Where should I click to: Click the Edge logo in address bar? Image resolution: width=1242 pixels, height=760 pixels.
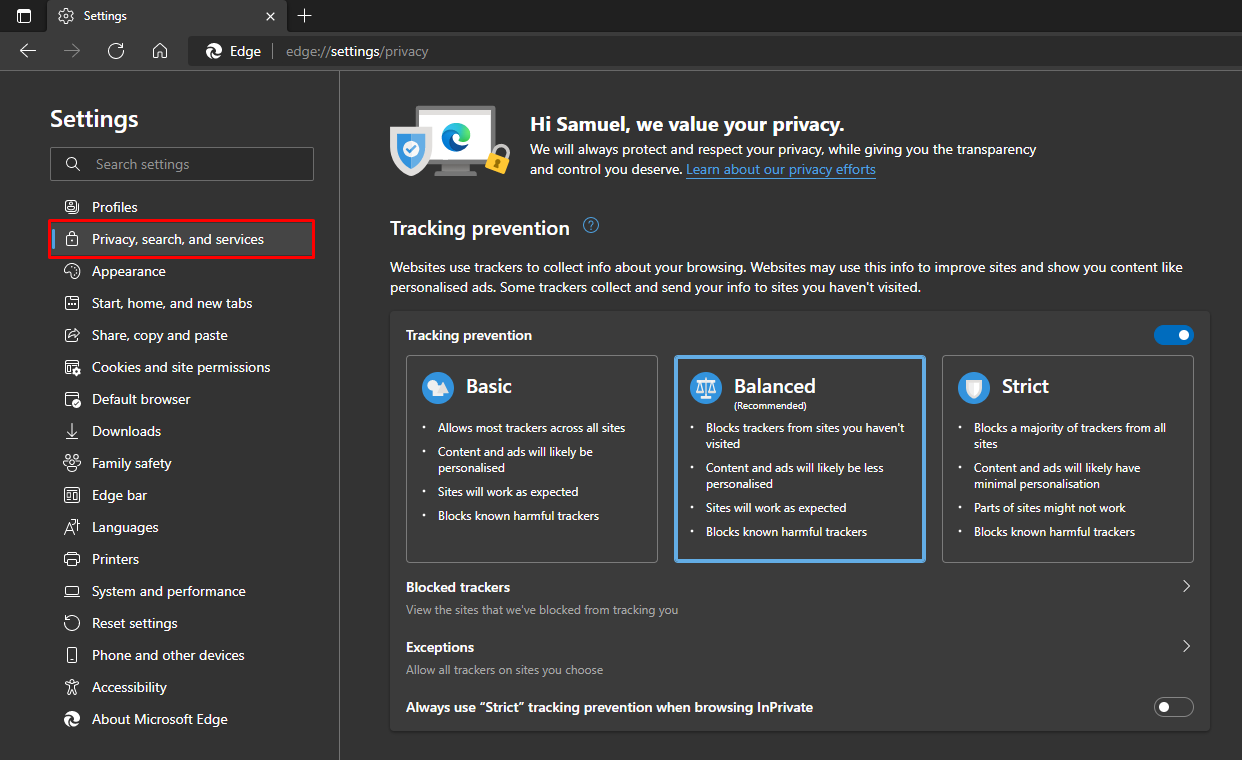214,51
